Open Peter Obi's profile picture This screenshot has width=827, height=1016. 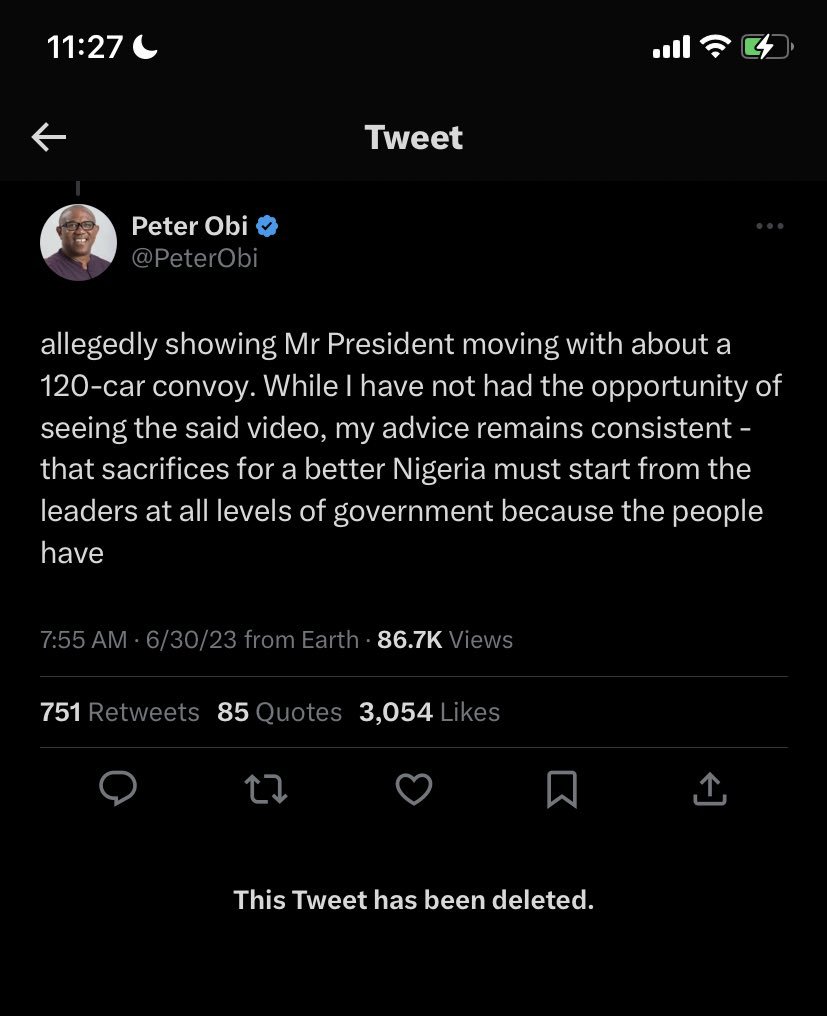78,242
